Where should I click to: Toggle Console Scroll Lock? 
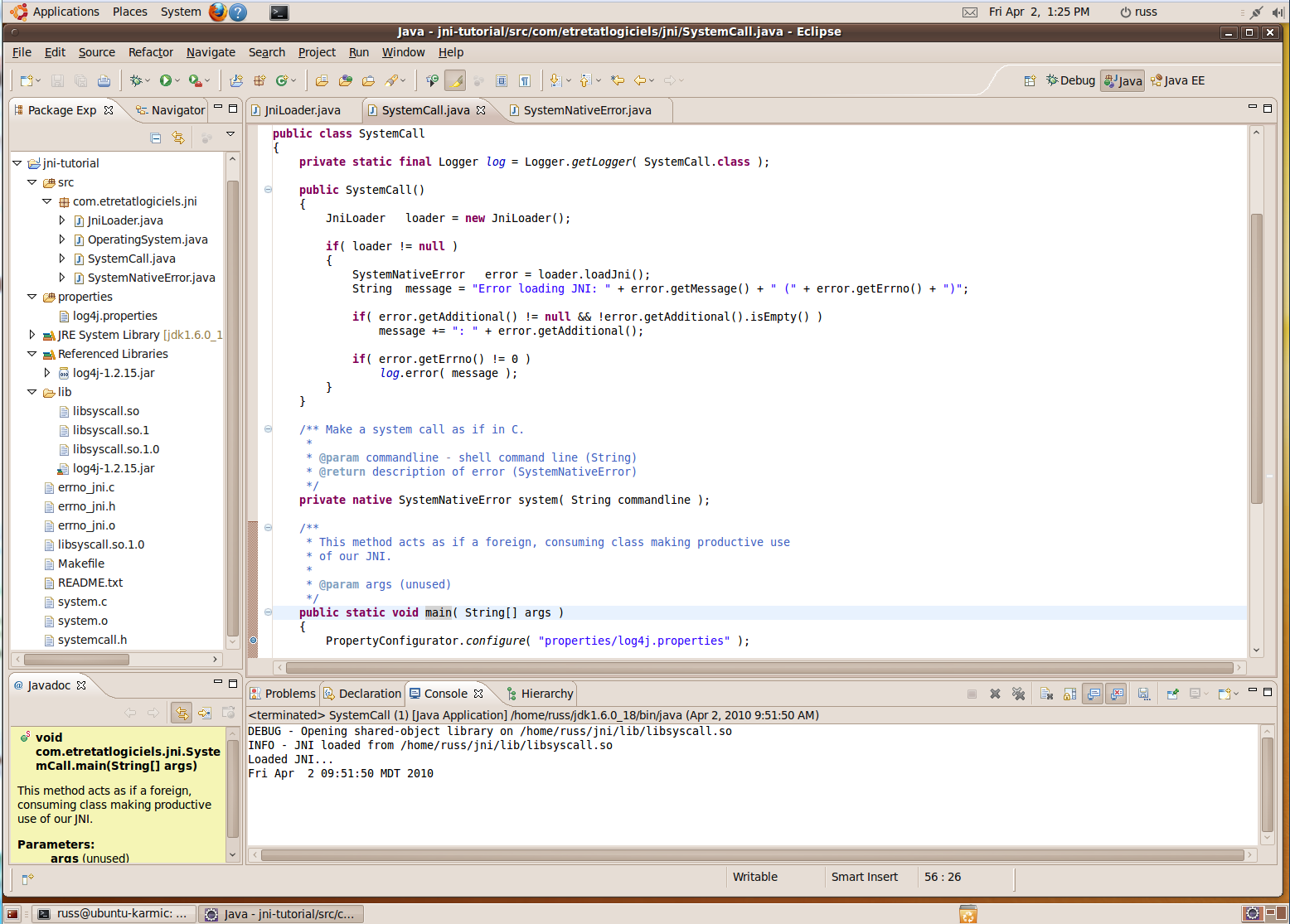1070,694
